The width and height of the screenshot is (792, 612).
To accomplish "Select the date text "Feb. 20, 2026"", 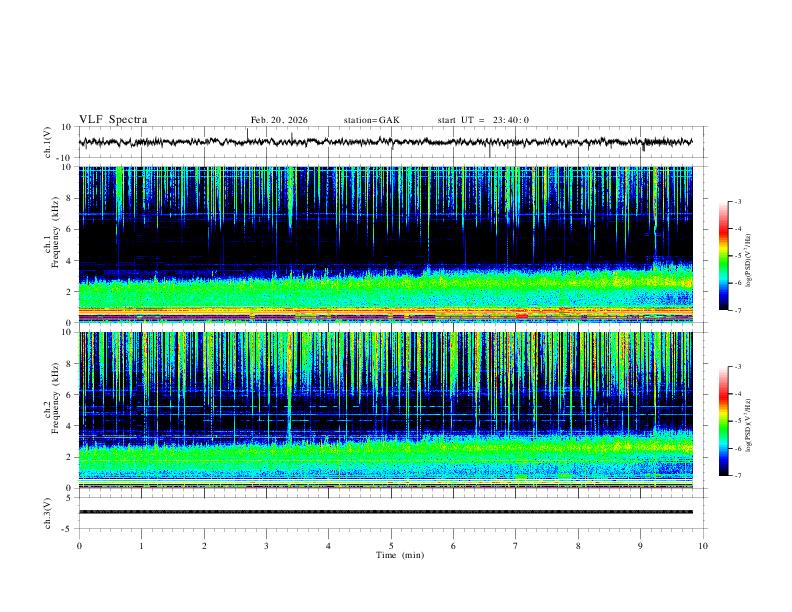I will click(x=279, y=120).
